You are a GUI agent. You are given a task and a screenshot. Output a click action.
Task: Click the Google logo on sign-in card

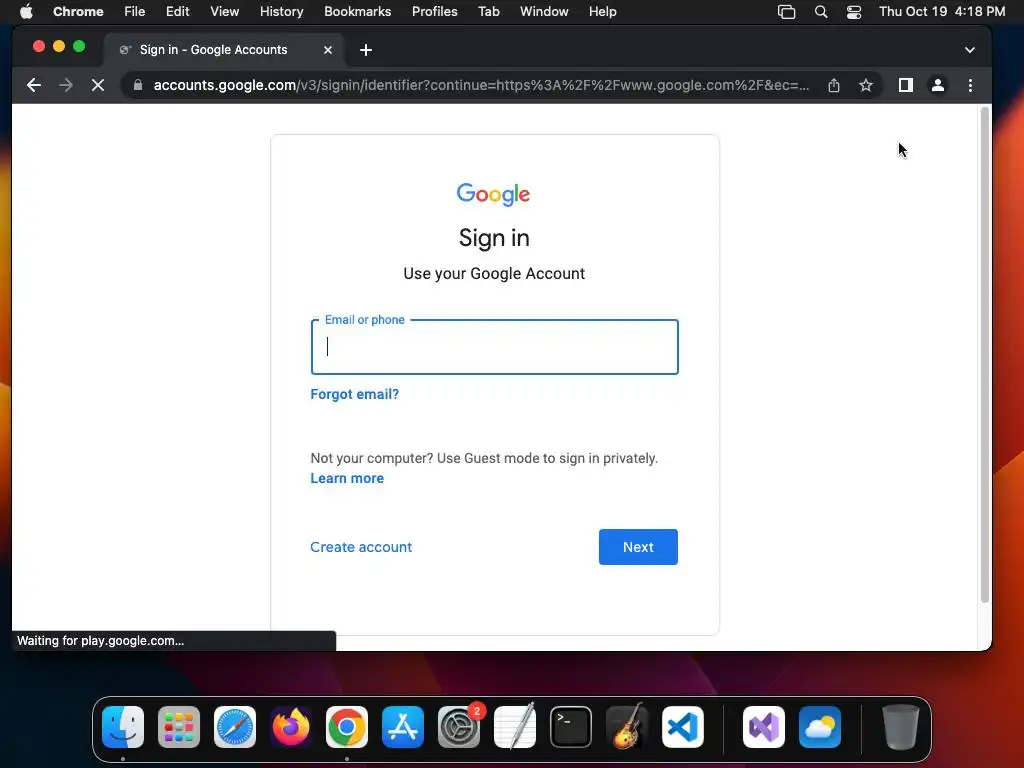494,194
